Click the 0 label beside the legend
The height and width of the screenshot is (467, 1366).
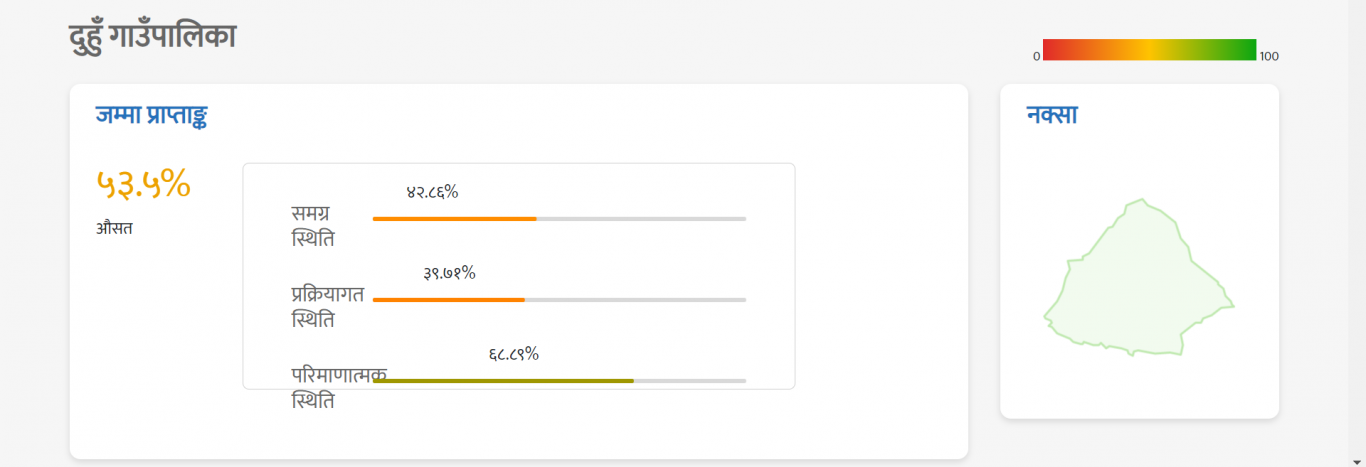tap(1037, 56)
